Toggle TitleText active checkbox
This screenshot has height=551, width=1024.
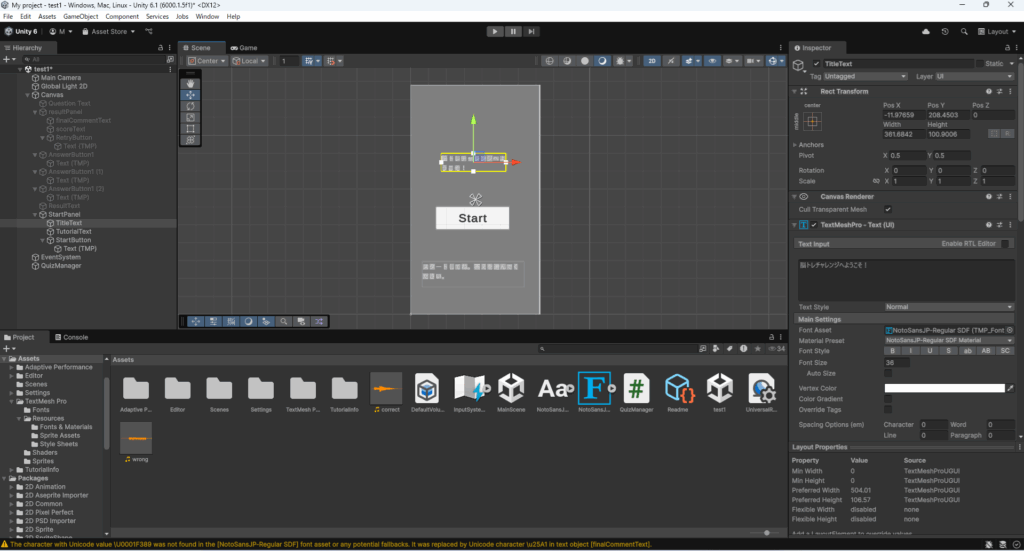(816, 64)
